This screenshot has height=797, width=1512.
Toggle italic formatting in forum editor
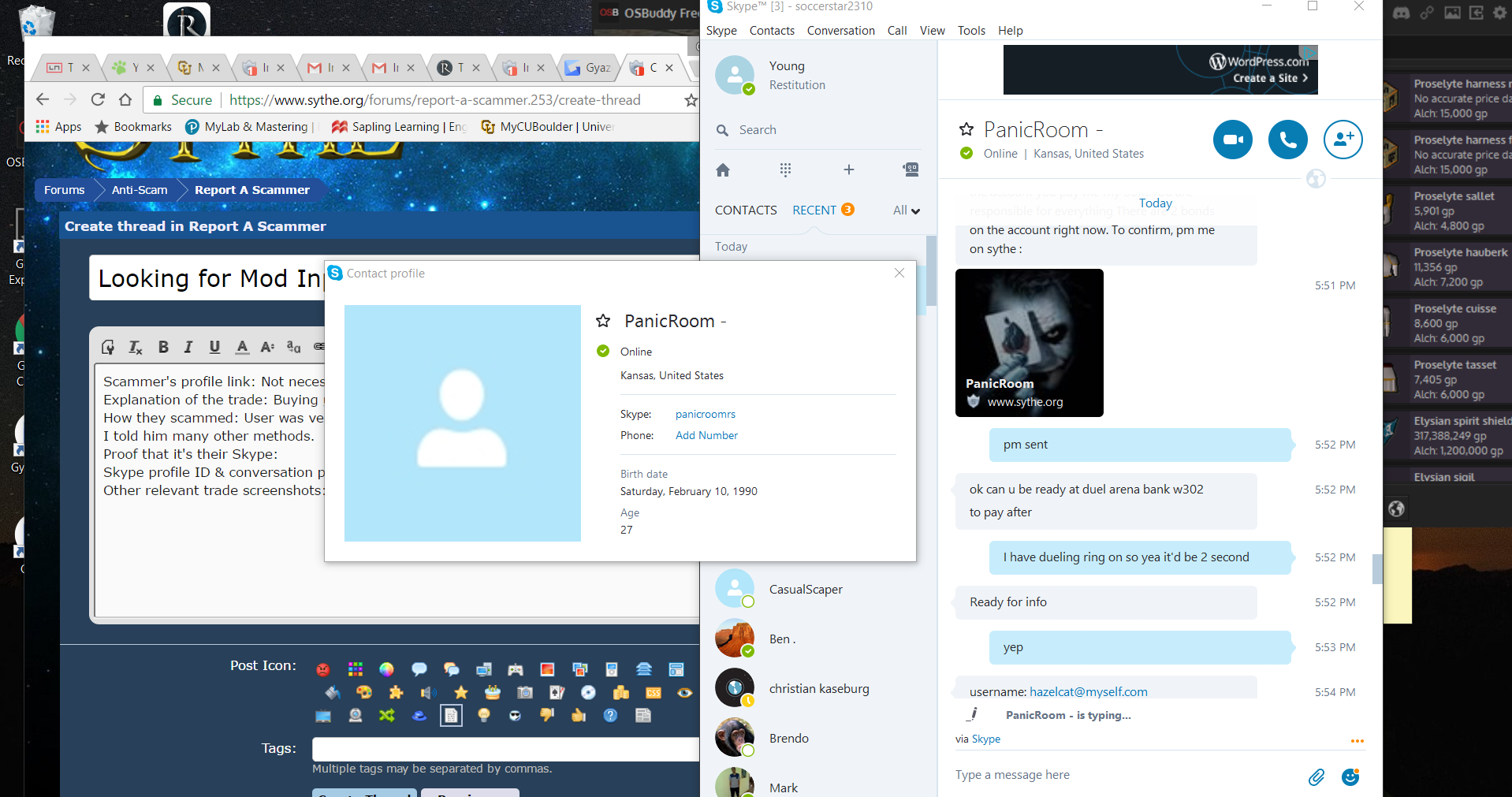click(188, 347)
